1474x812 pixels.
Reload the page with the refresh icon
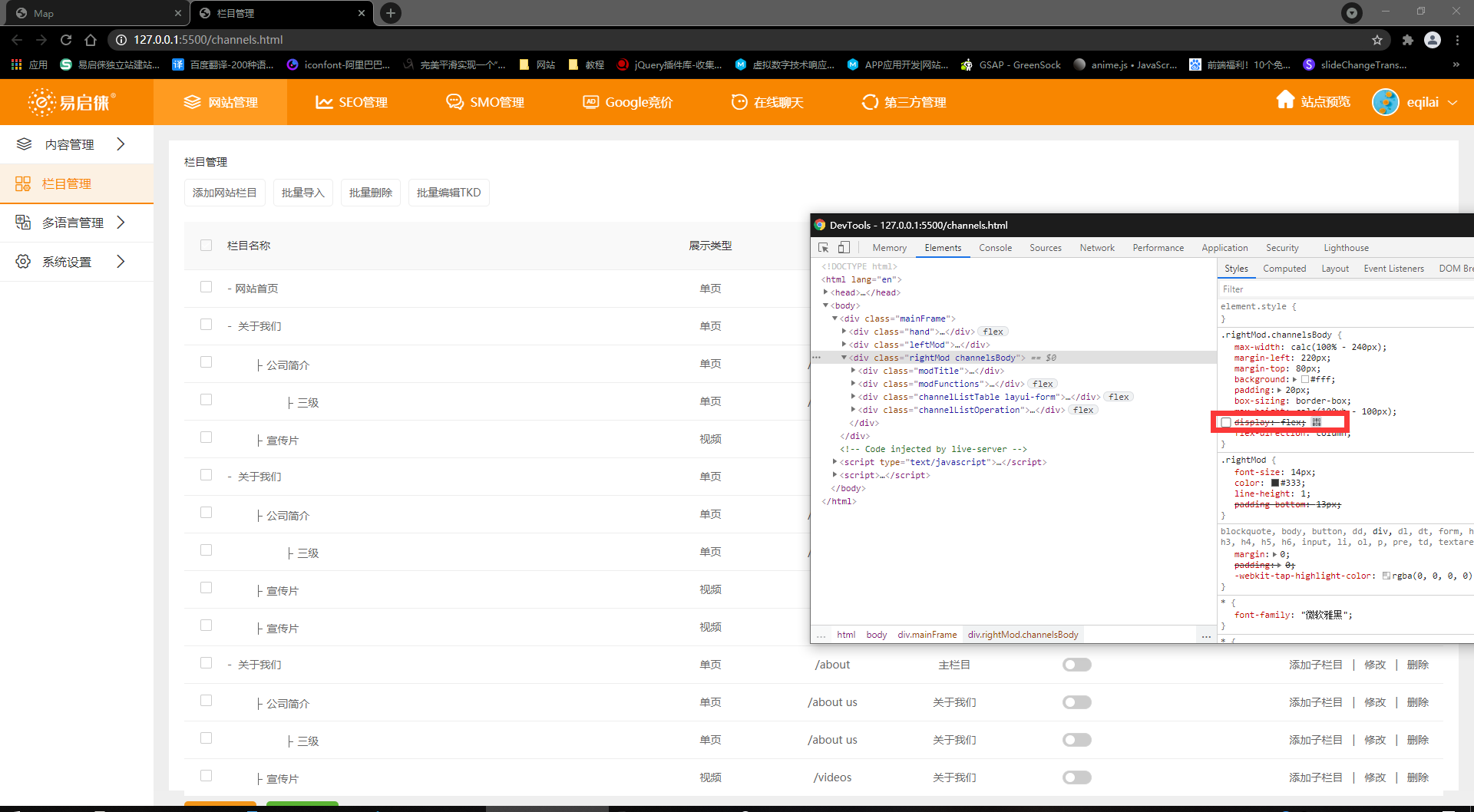click(x=66, y=40)
